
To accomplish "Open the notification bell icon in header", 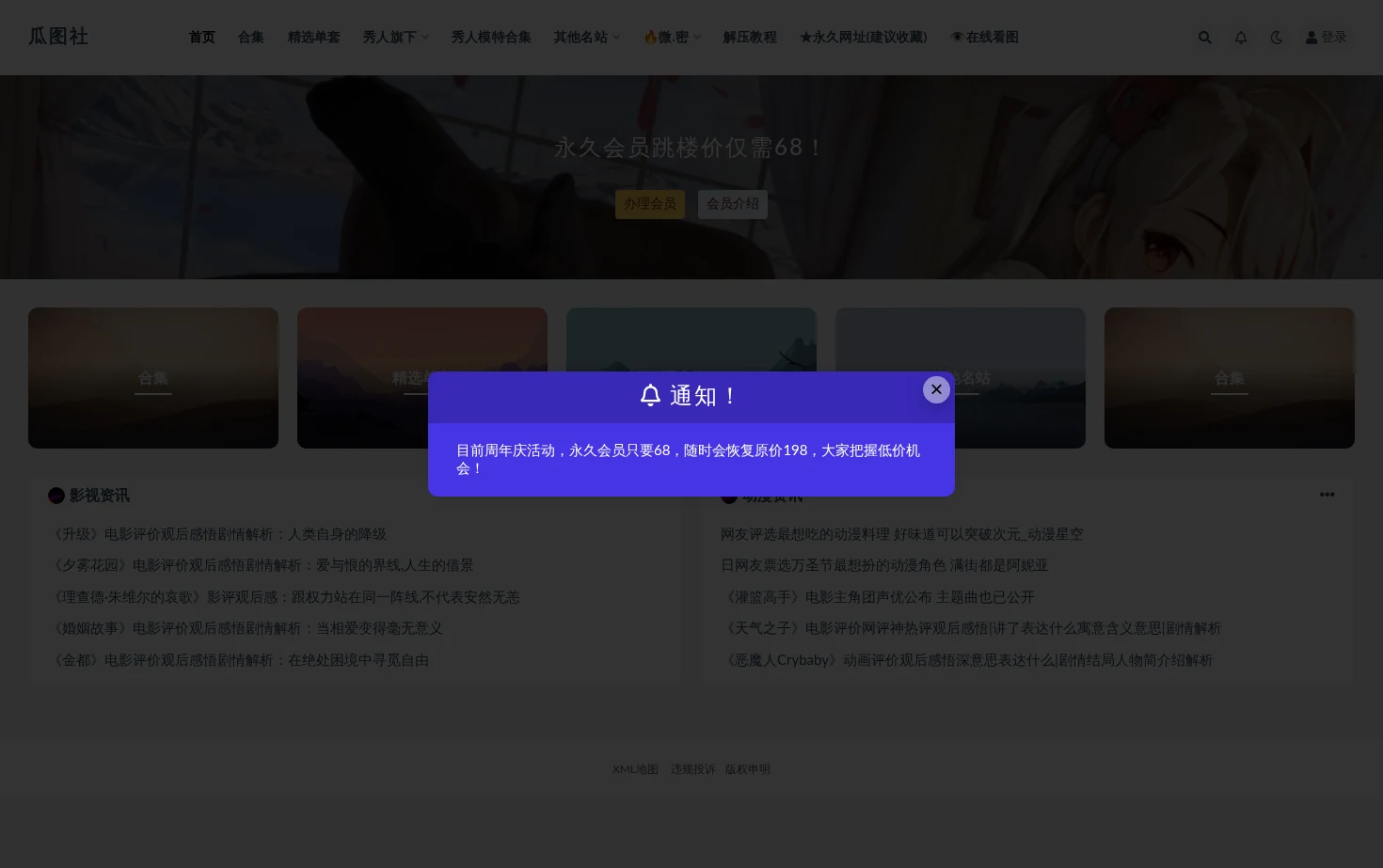I will pyautogui.click(x=1241, y=38).
